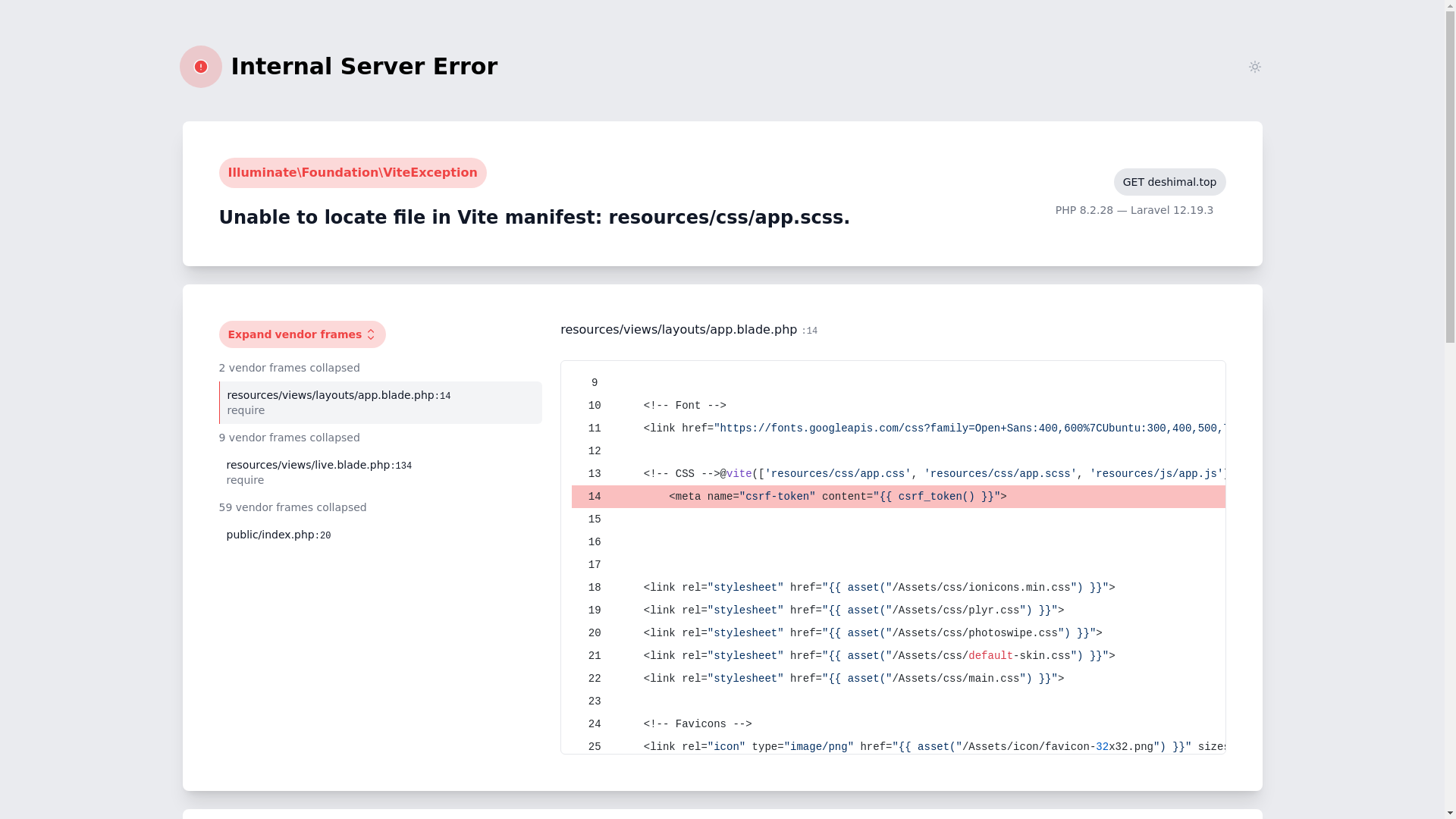
Task: Click code line 20 photoswipe.css stylesheet
Action: tap(898, 633)
